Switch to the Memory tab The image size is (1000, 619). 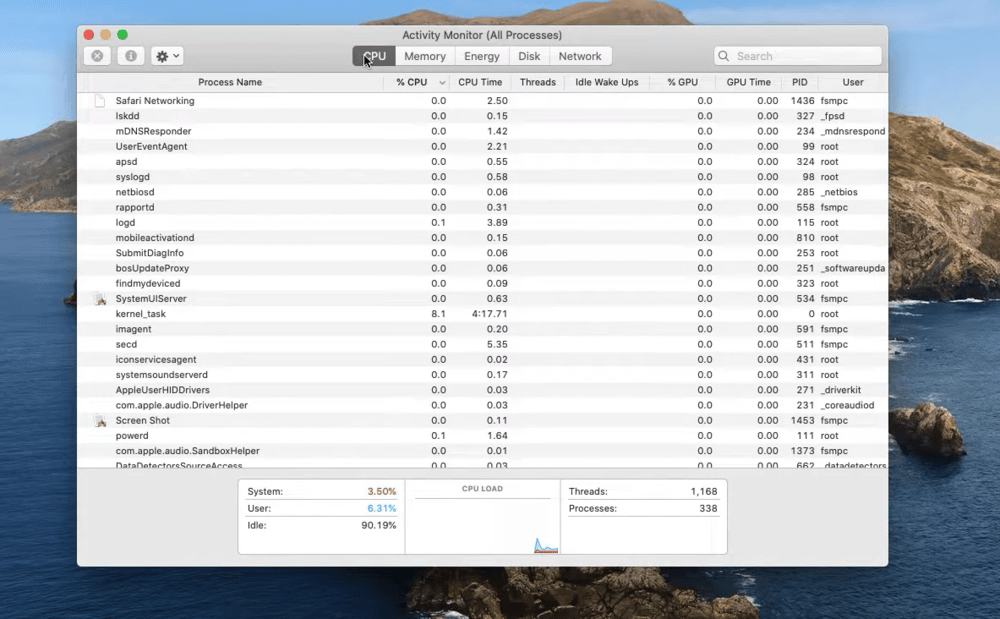425,56
